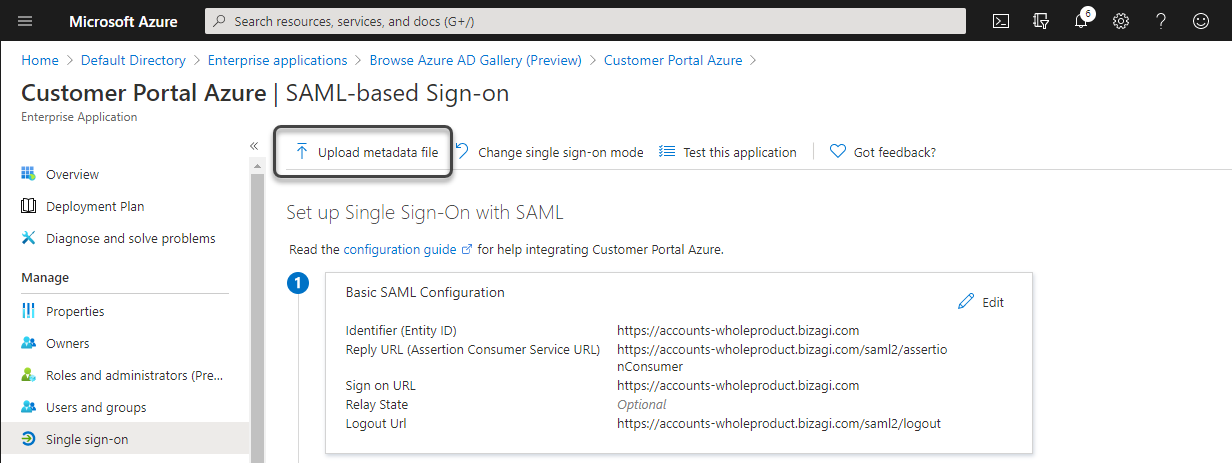This screenshot has width=1232, height=463.
Task: Open Cloud Shell from top bar
Action: [x=1000, y=21]
